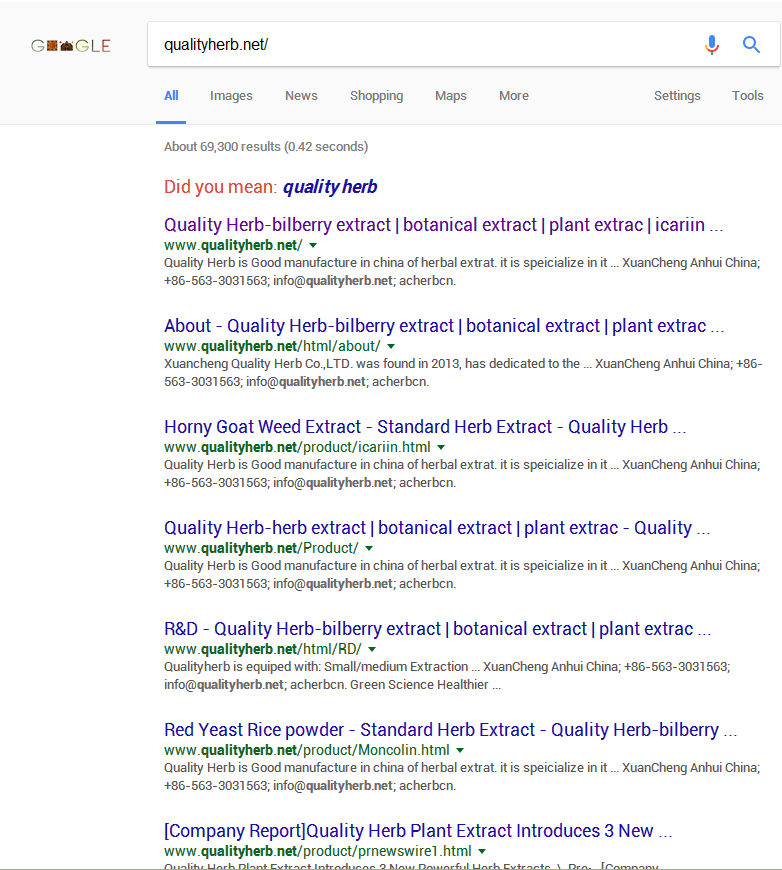The width and height of the screenshot is (782, 870).
Task: Expand dropdown arrow next to www.qualityherb.net/
Action: coord(313,245)
